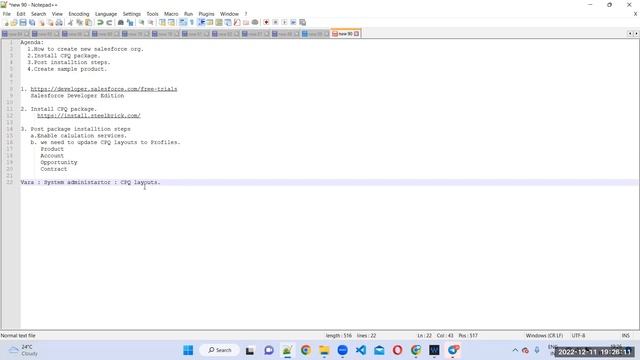Viewport: 640px width, 360px height.
Task: Toggle synchronized vertical scrolling
Action: (x=162, y=22)
